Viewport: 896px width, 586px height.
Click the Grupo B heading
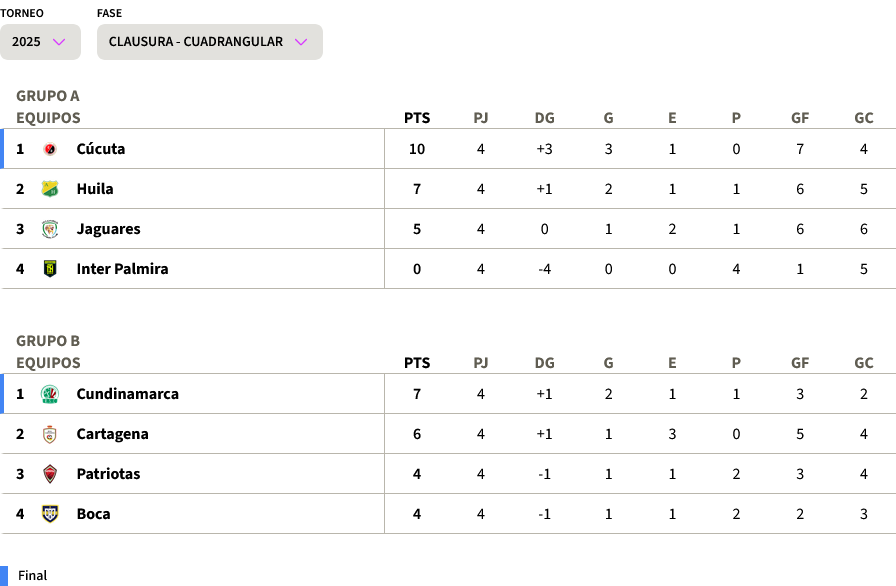[x=48, y=341]
